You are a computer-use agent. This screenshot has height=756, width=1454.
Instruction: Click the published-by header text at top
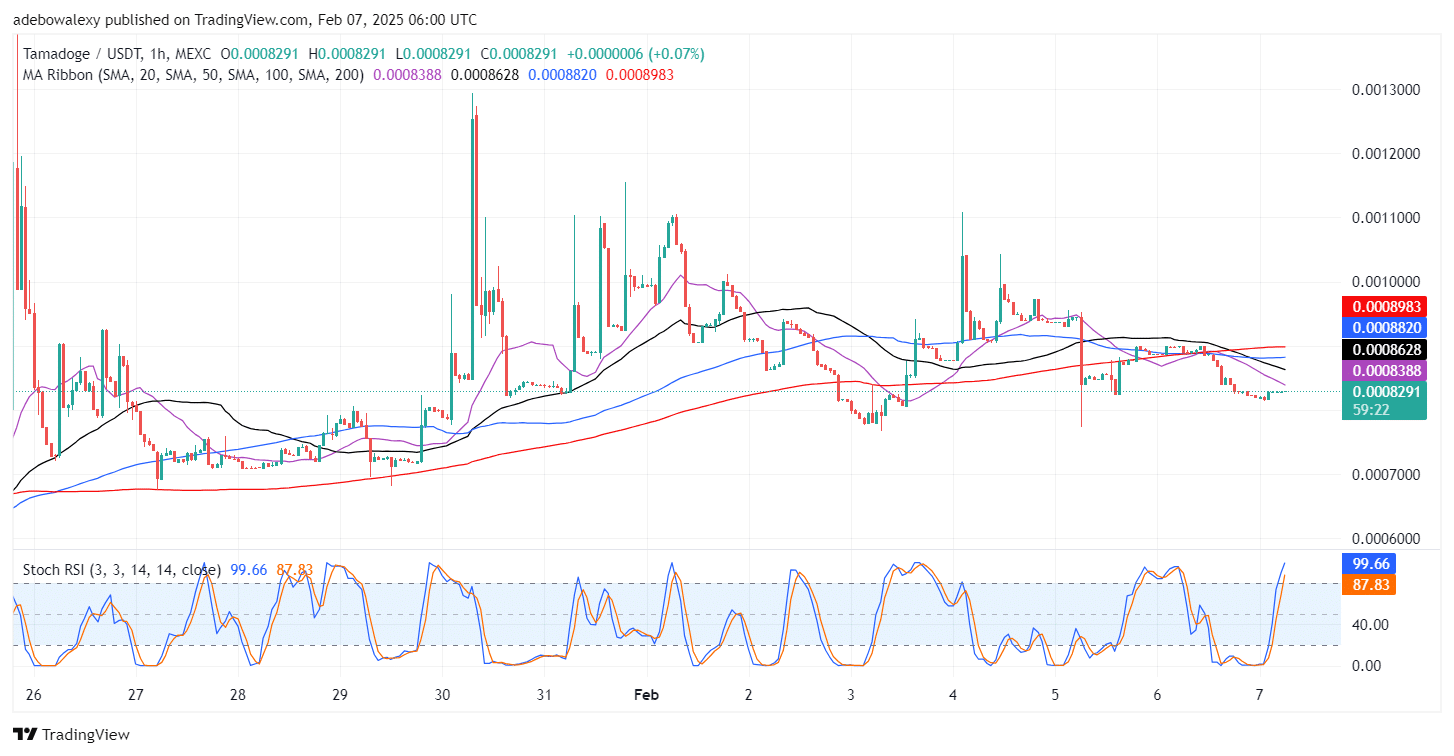[245, 20]
